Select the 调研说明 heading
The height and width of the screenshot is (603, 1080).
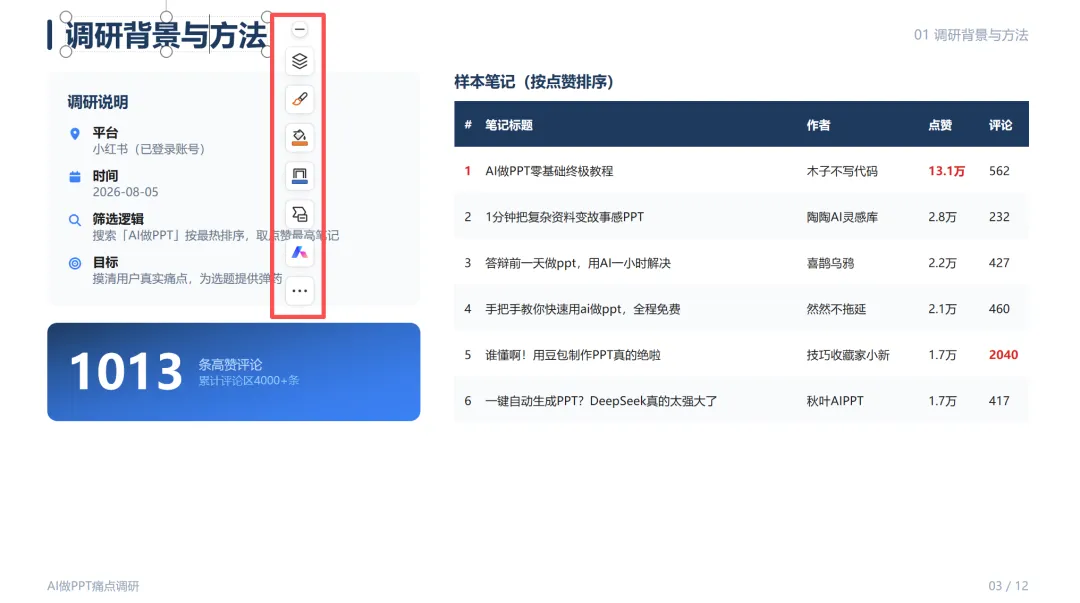pyautogui.click(x=98, y=103)
